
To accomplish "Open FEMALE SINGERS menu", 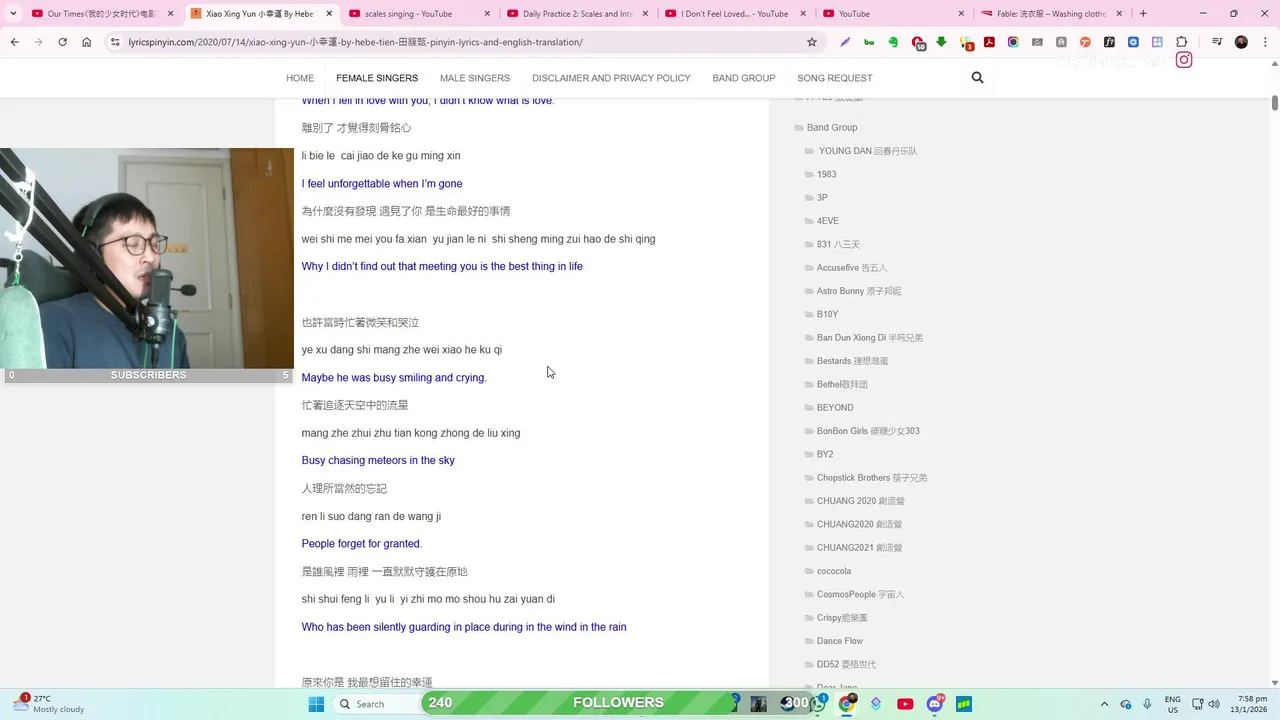I will pos(377,78).
